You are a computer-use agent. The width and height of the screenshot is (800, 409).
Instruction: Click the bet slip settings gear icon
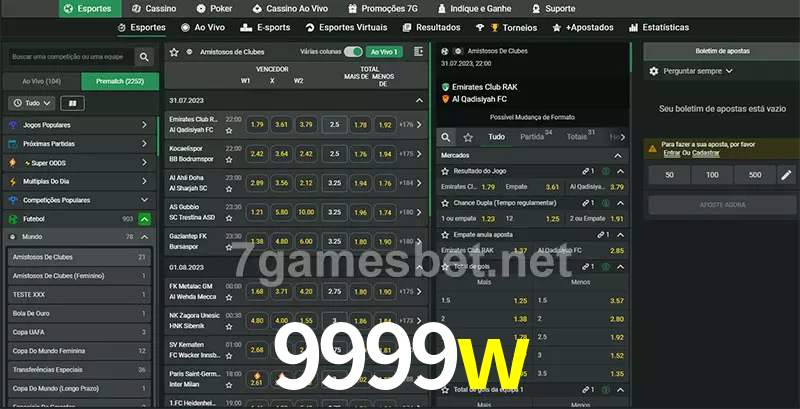654,71
